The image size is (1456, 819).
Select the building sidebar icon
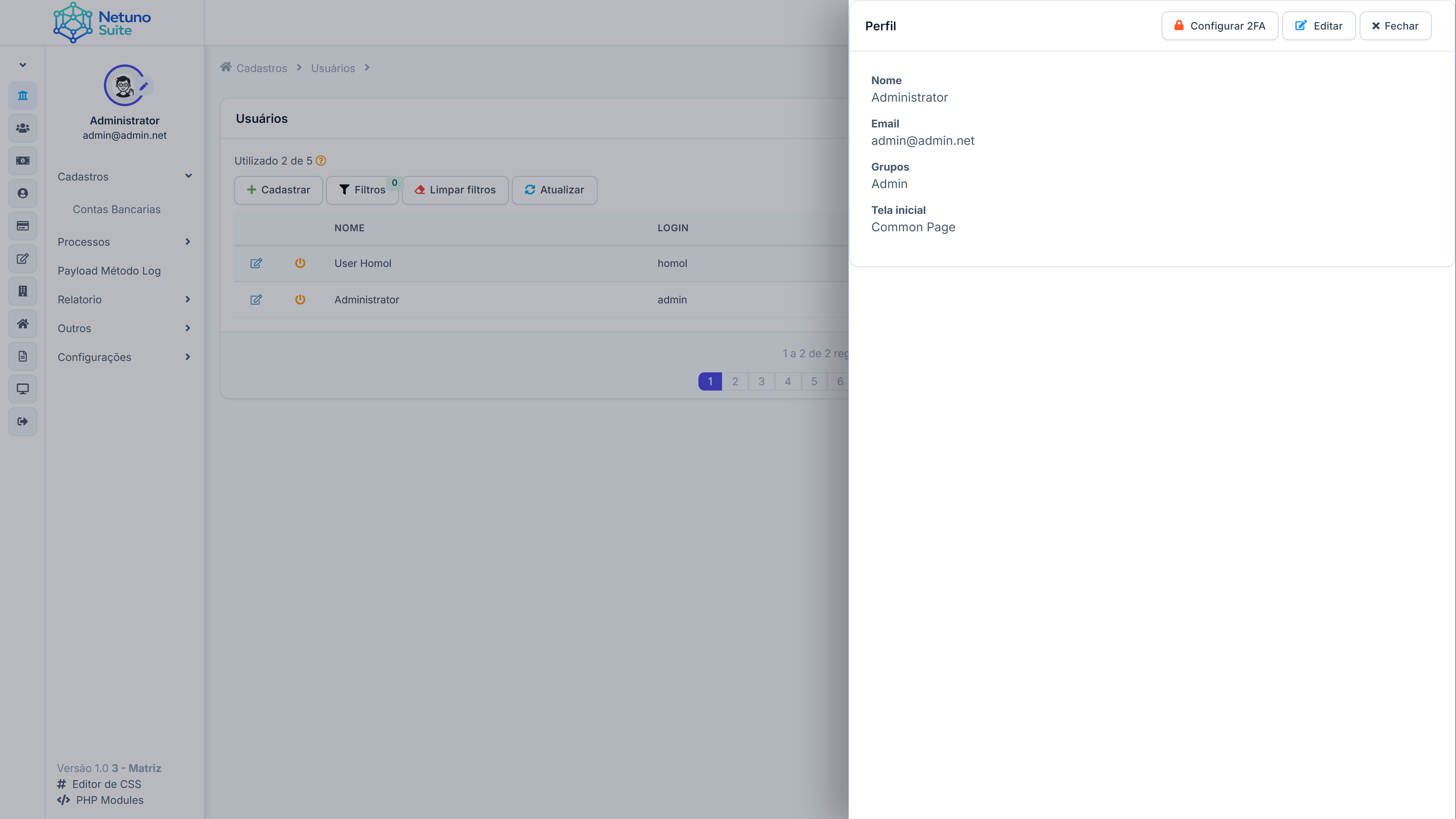coord(23,291)
